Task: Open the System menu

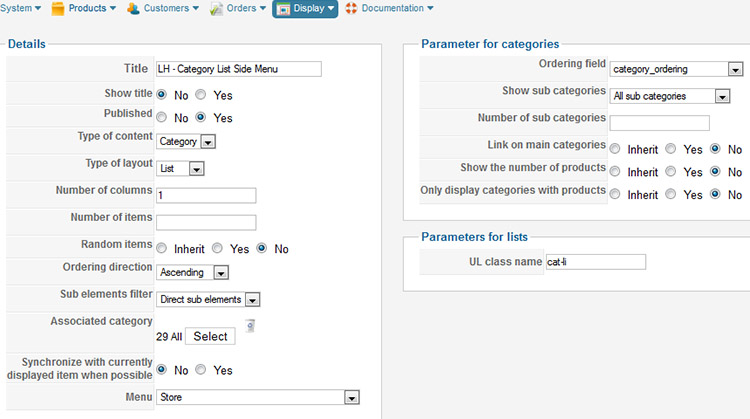Action: [x=20, y=8]
